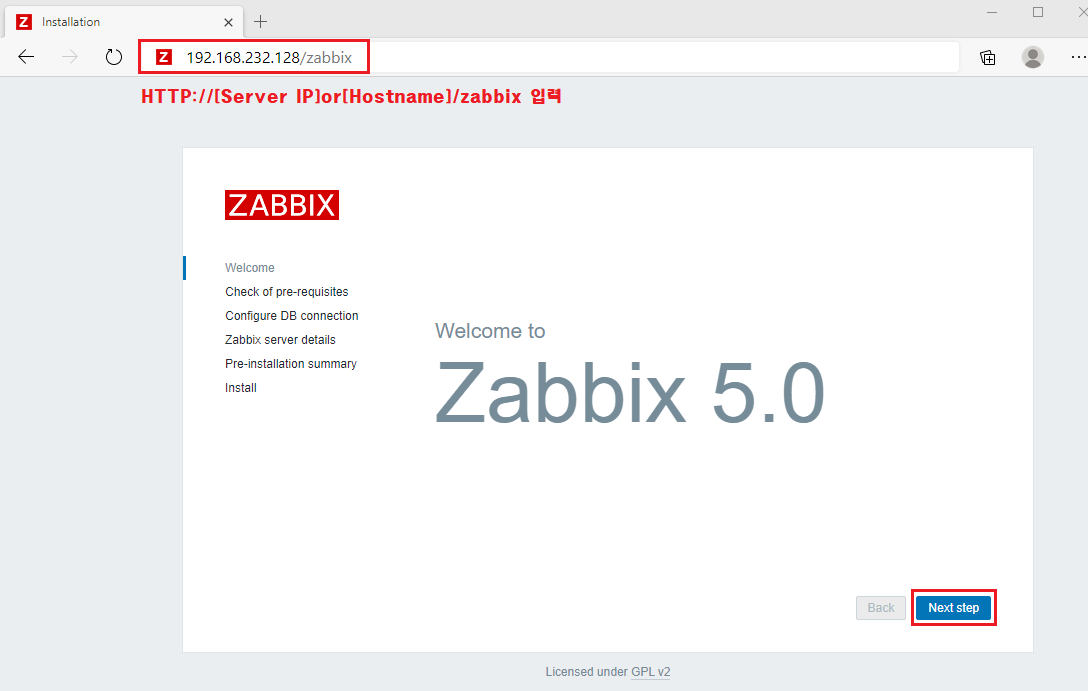Click the Next step button

point(953,608)
